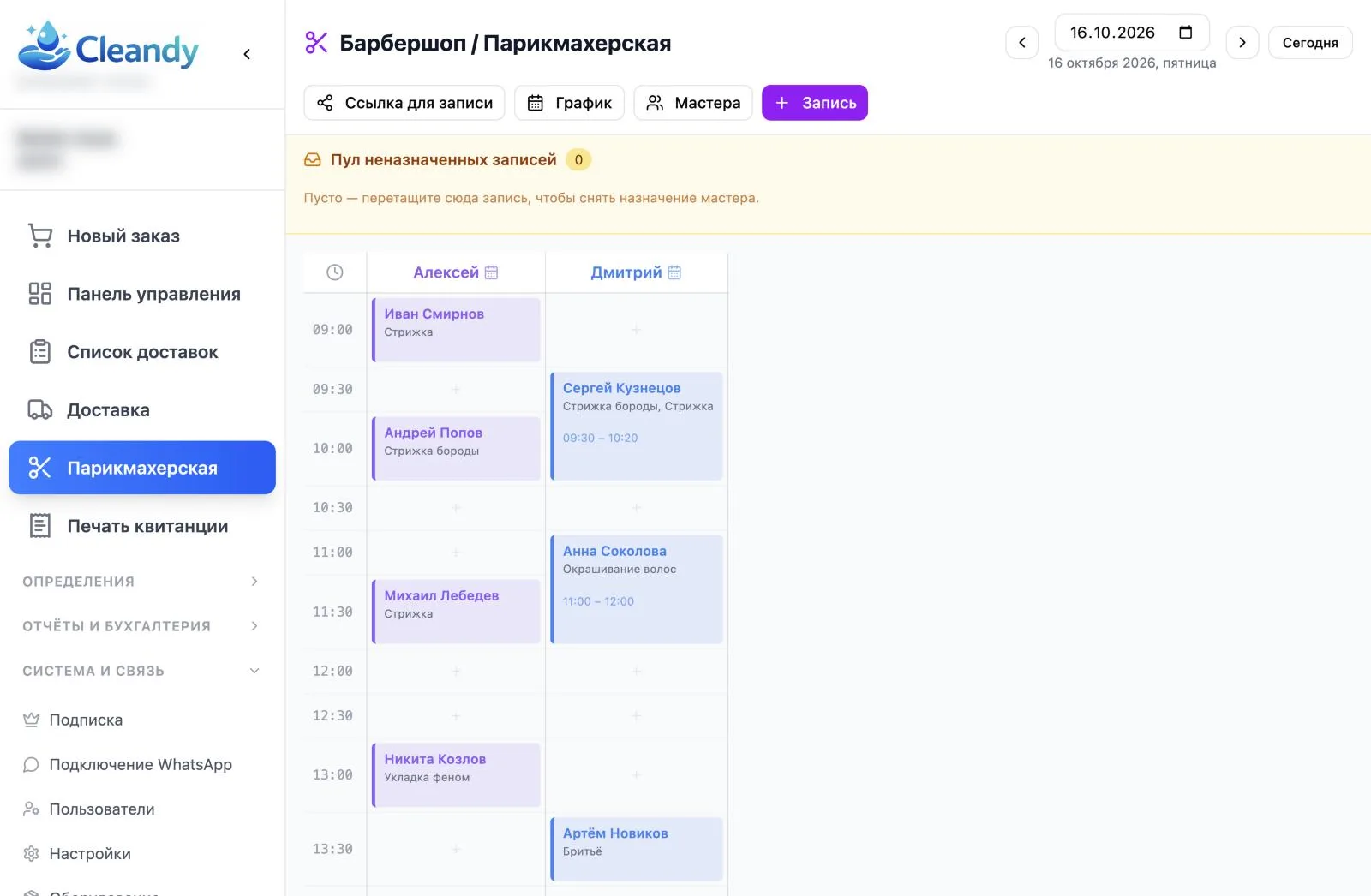
Task: Open the График schedule button
Action: tap(569, 103)
